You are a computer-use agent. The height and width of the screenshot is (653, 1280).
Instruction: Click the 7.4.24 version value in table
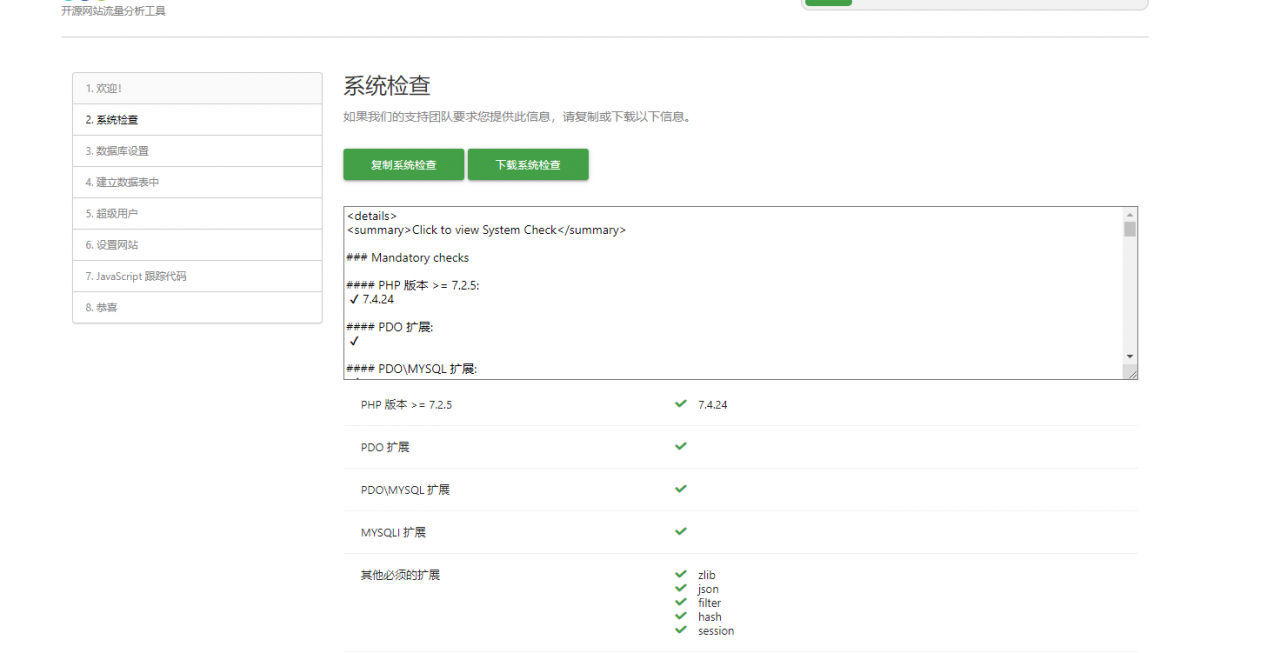point(713,405)
